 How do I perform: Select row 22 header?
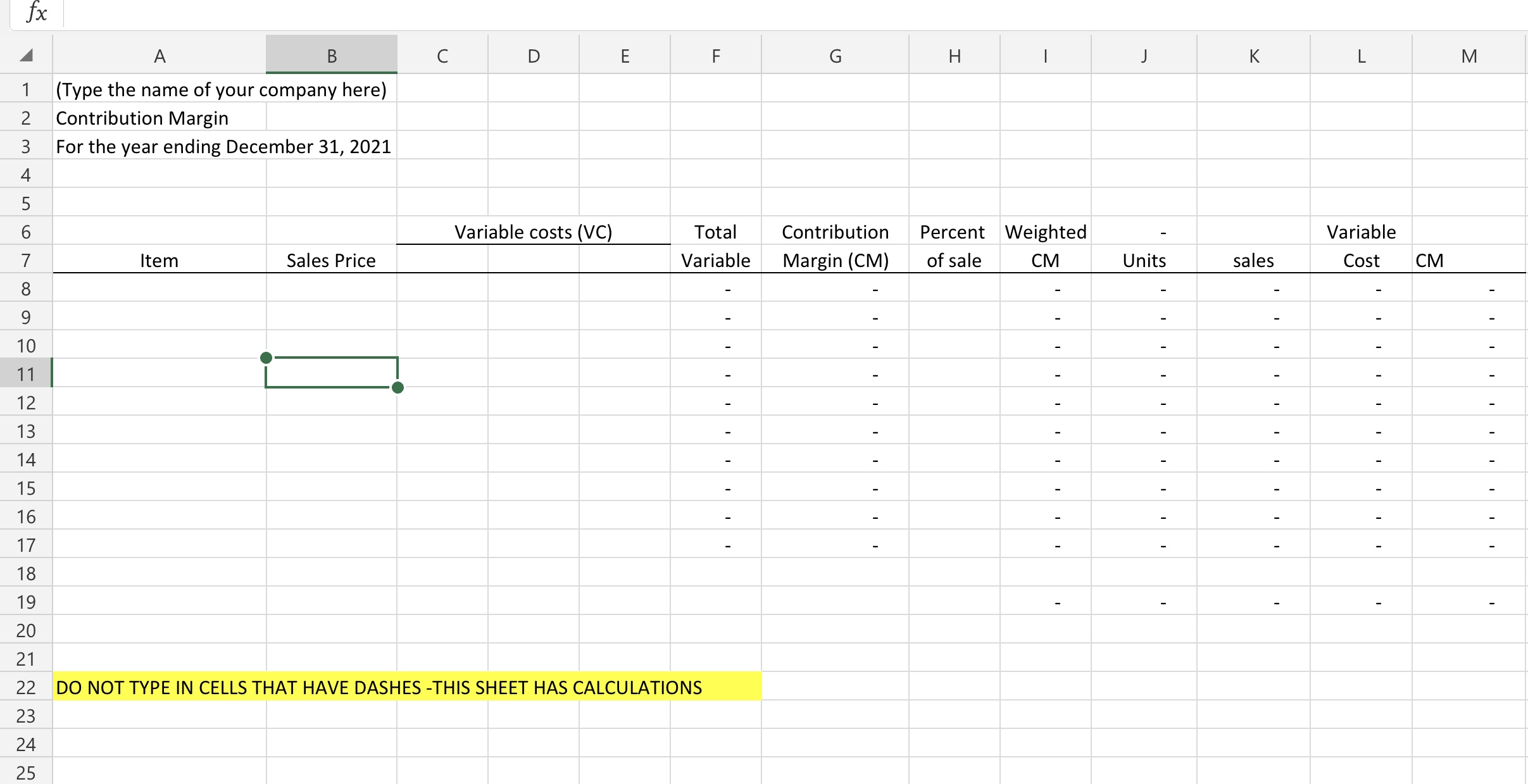pos(26,687)
